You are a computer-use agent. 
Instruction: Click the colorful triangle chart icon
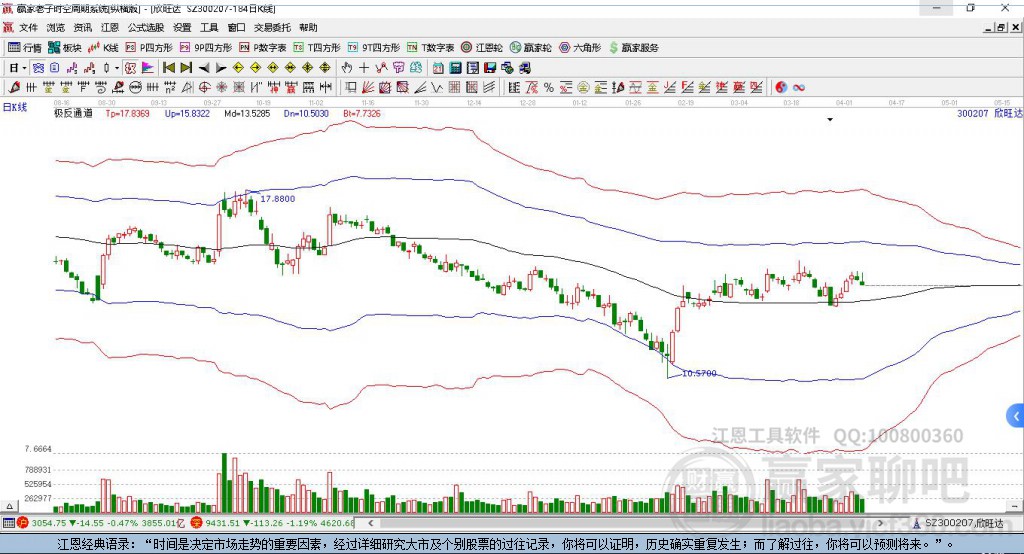coord(148,67)
